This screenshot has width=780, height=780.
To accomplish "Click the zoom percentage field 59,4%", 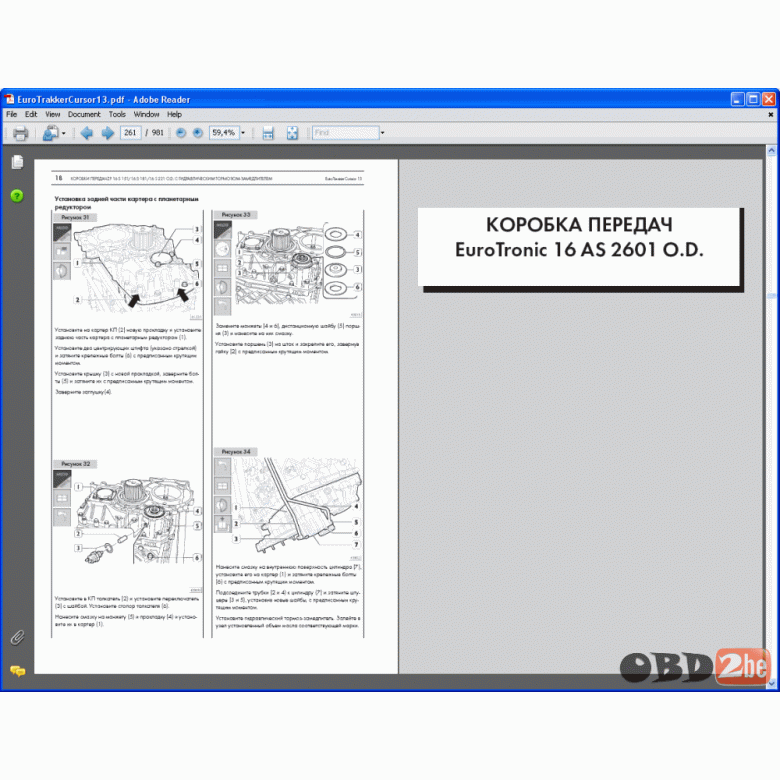I will click(224, 133).
